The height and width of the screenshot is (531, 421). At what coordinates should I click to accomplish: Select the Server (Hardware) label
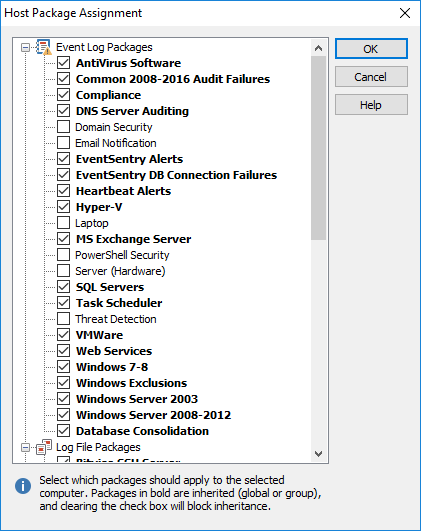click(x=120, y=271)
